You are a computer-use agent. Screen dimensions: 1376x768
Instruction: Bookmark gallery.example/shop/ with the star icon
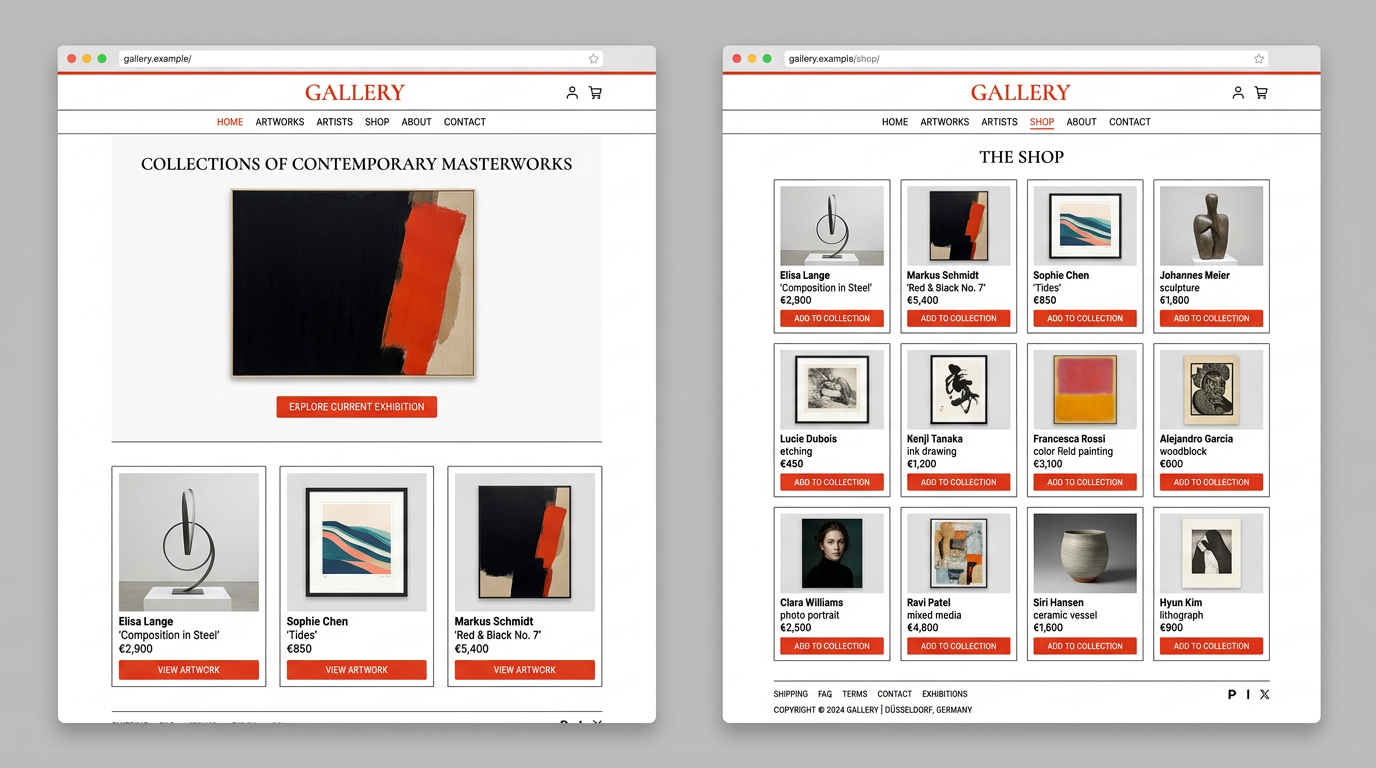pos(1259,59)
